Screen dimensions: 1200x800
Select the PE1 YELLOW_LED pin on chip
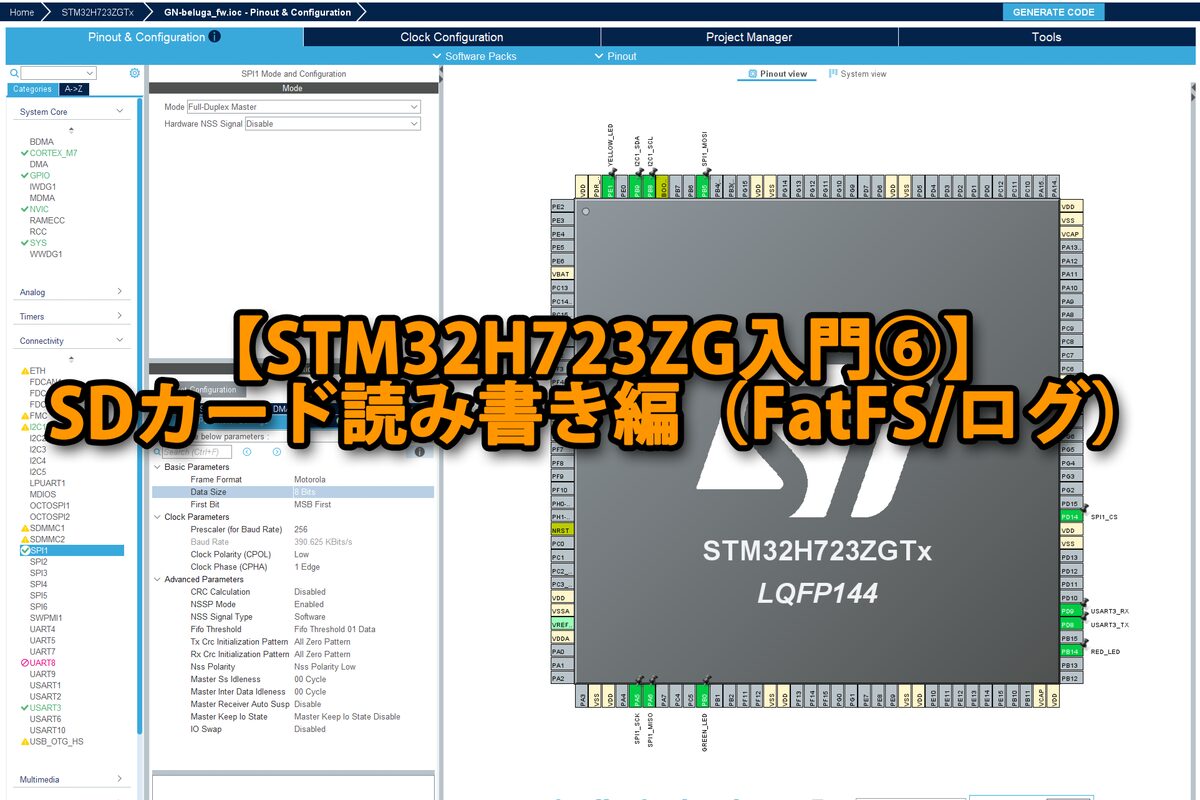coord(610,188)
